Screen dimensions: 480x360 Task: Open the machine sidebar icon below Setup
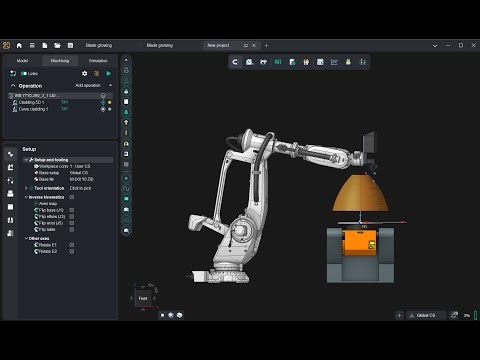tap(10, 167)
